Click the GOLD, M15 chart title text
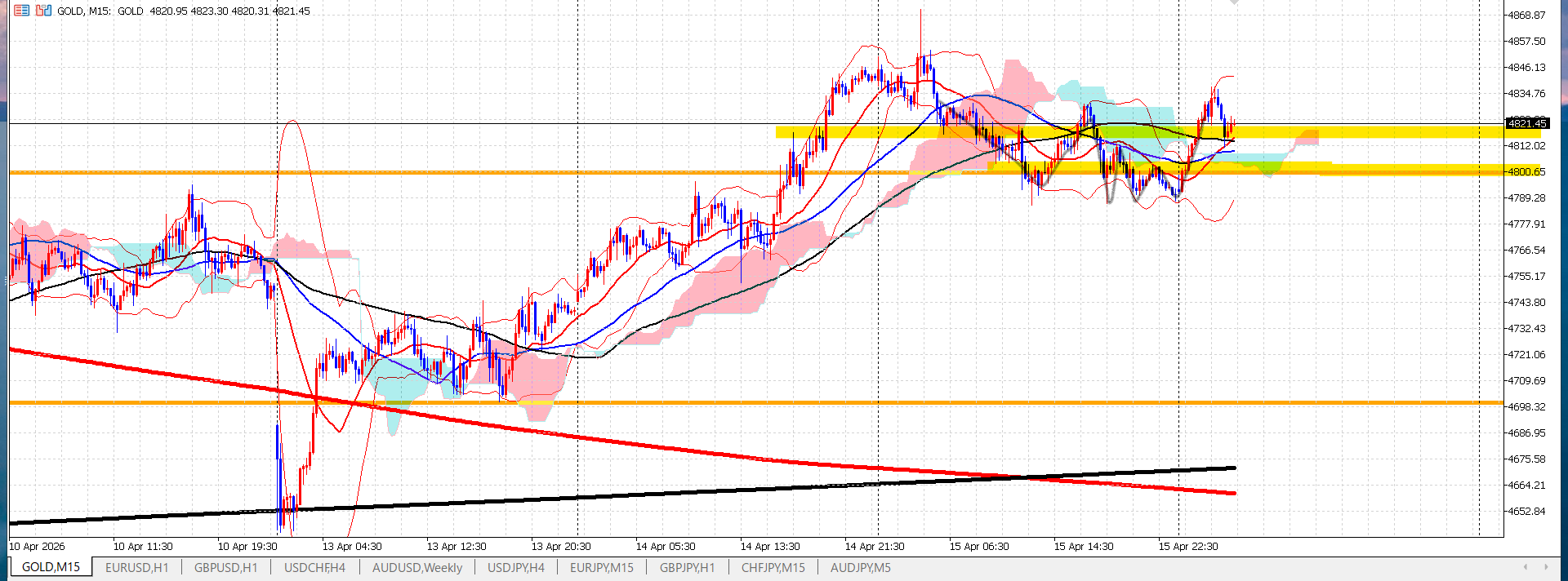 click(84, 11)
